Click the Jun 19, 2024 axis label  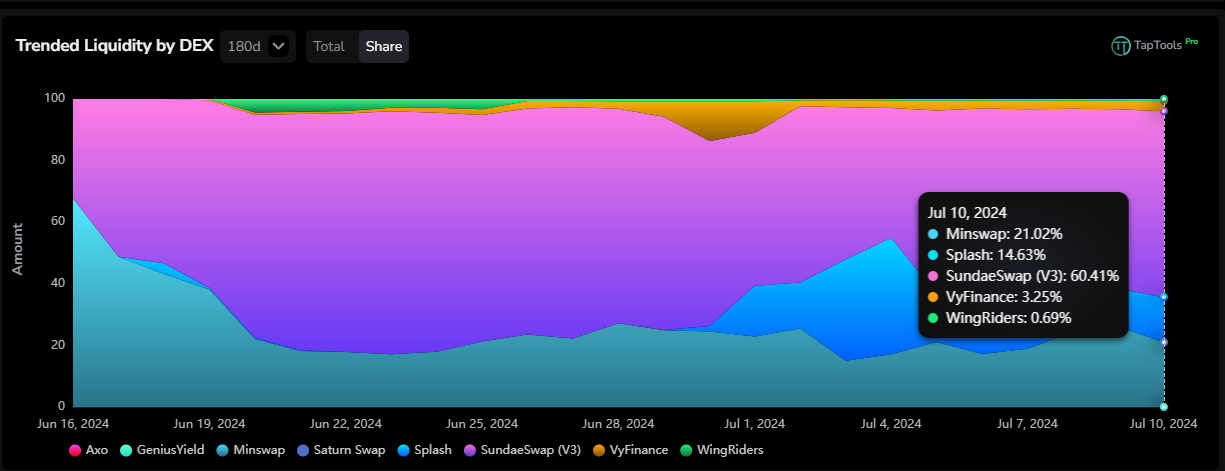pos(211,424)
